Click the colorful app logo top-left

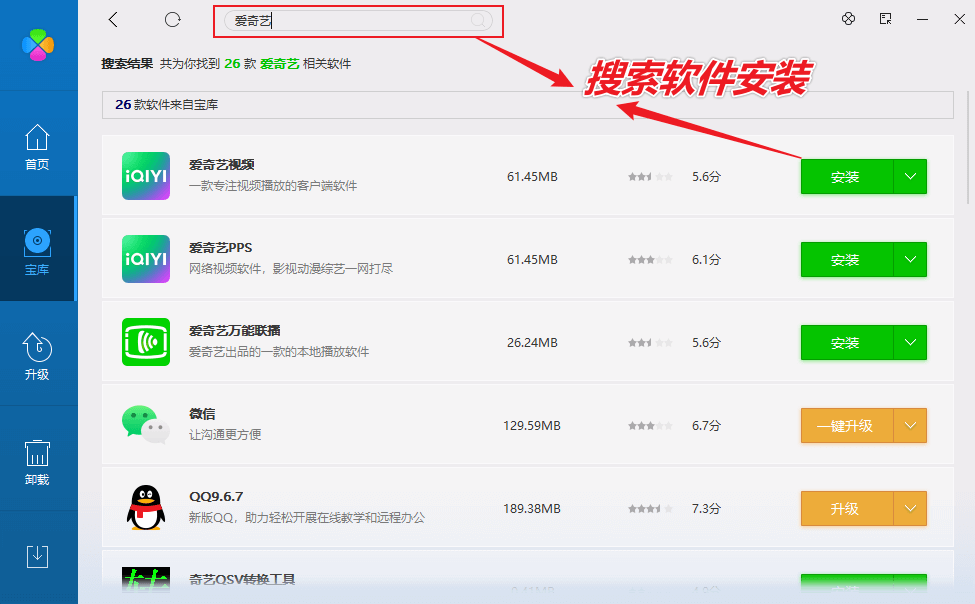39,46
